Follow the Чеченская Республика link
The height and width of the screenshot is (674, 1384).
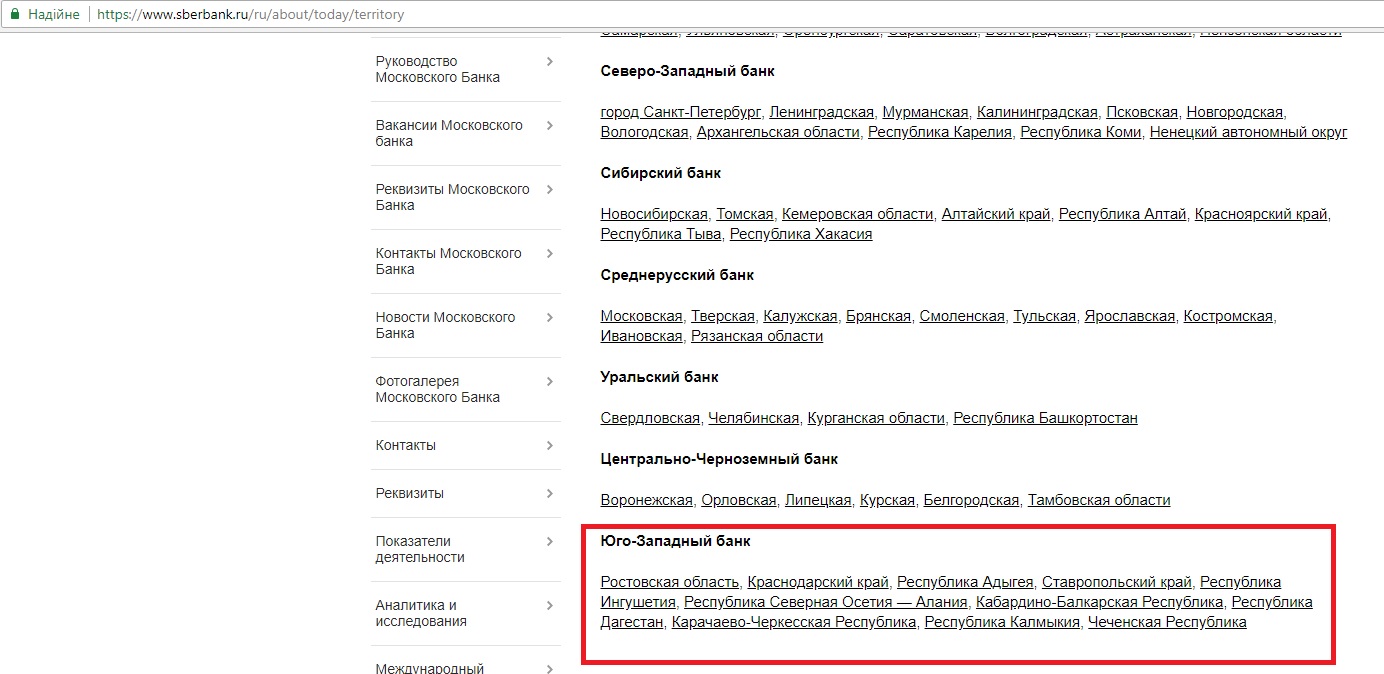pyautogui.click(x=1167, y=622)
